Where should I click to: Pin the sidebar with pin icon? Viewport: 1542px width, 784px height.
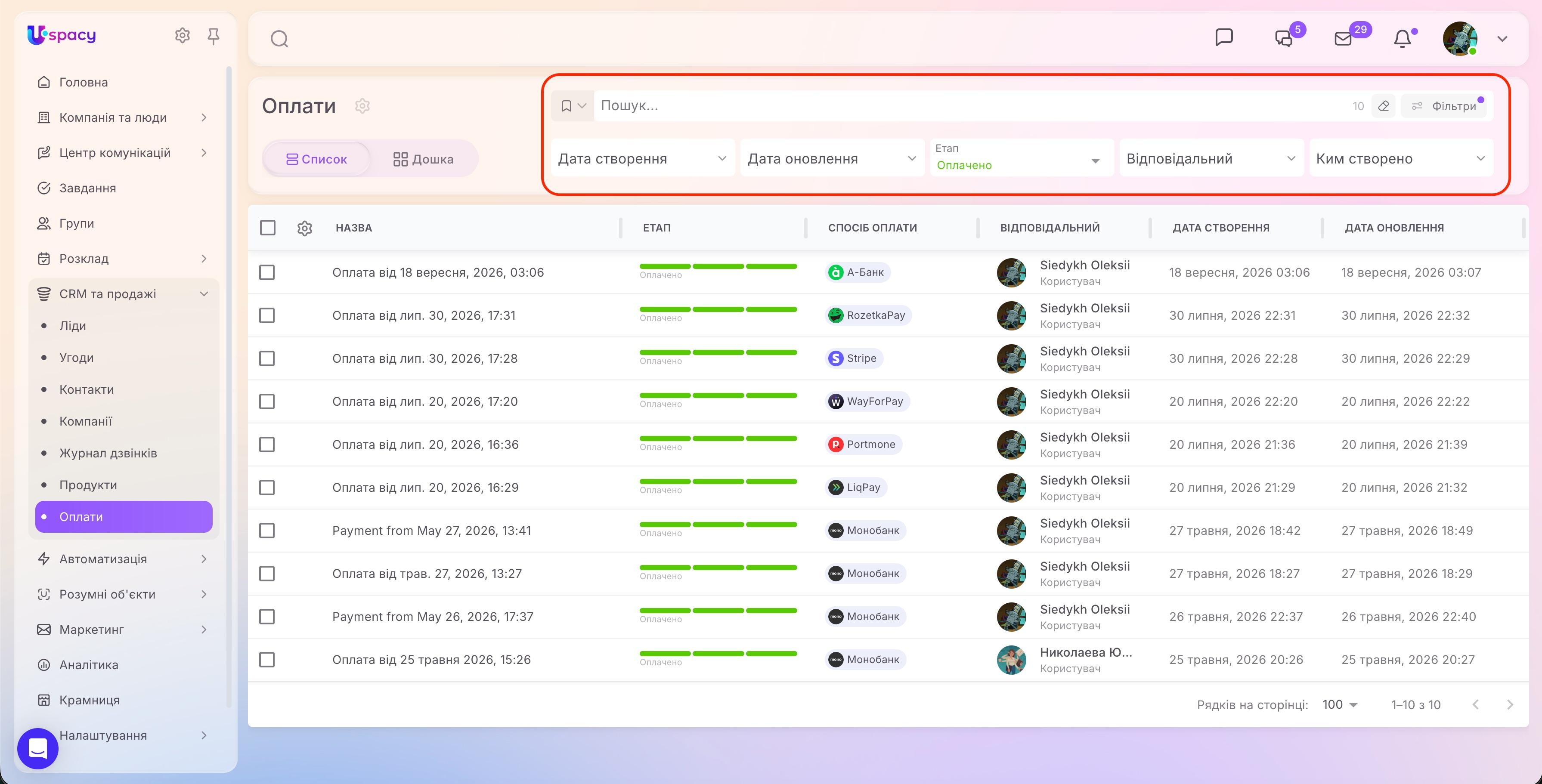213,37
